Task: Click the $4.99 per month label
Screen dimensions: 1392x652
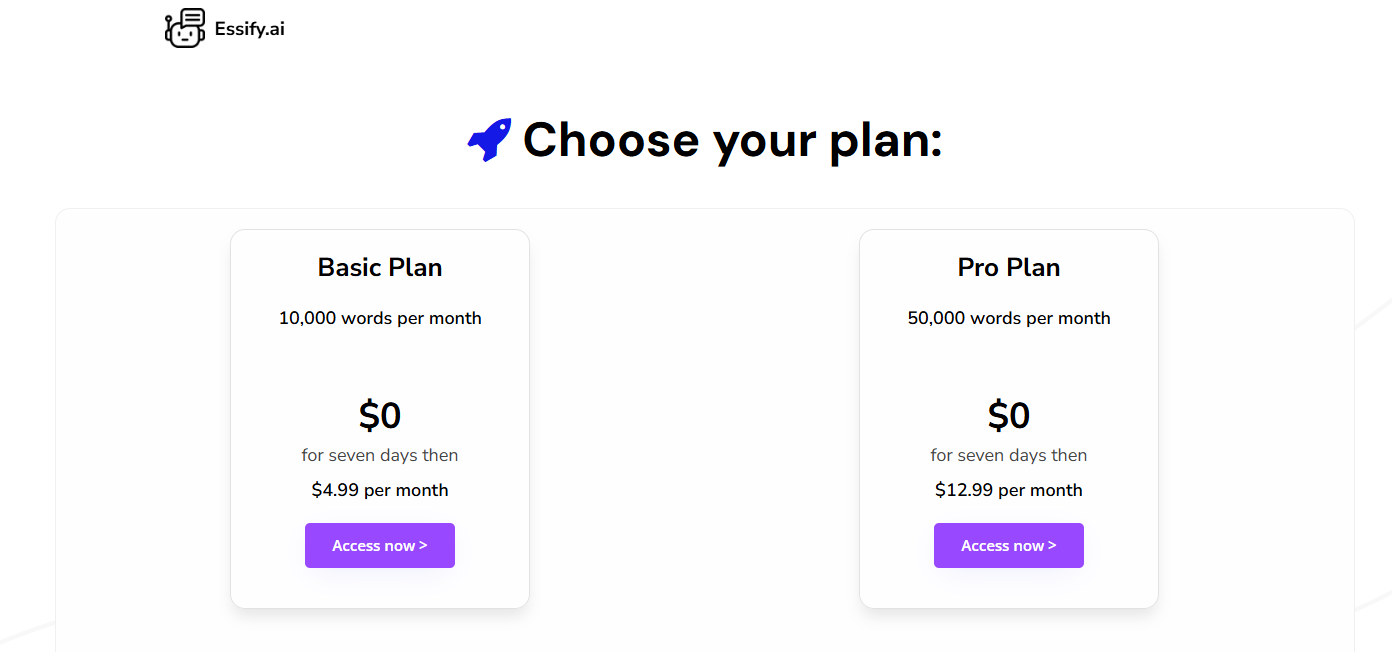Action: 380,490
